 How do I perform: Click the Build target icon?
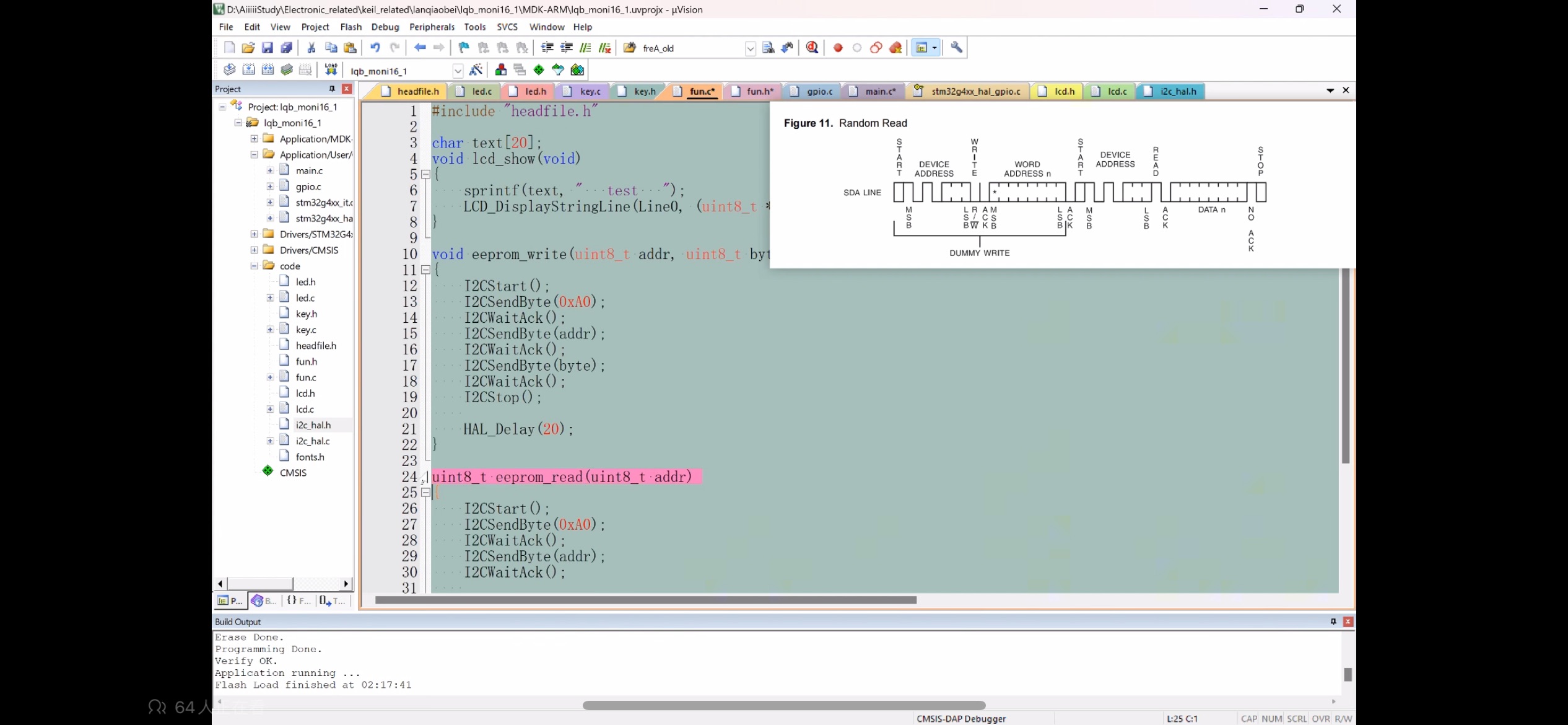[248, 69]
